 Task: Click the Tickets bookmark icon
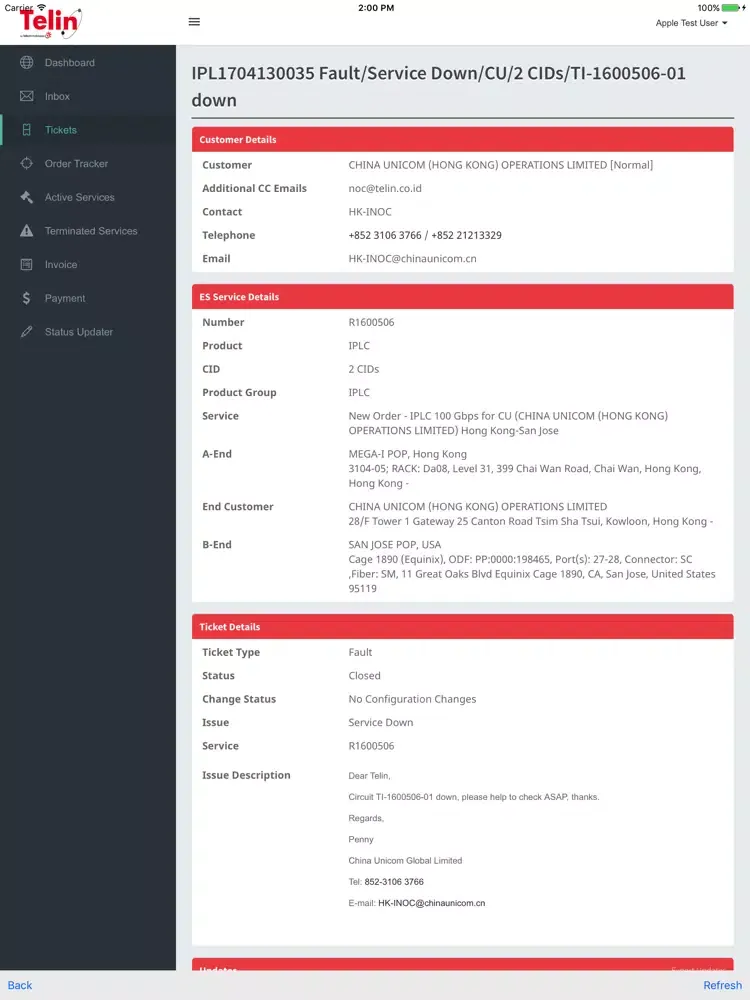26,130
